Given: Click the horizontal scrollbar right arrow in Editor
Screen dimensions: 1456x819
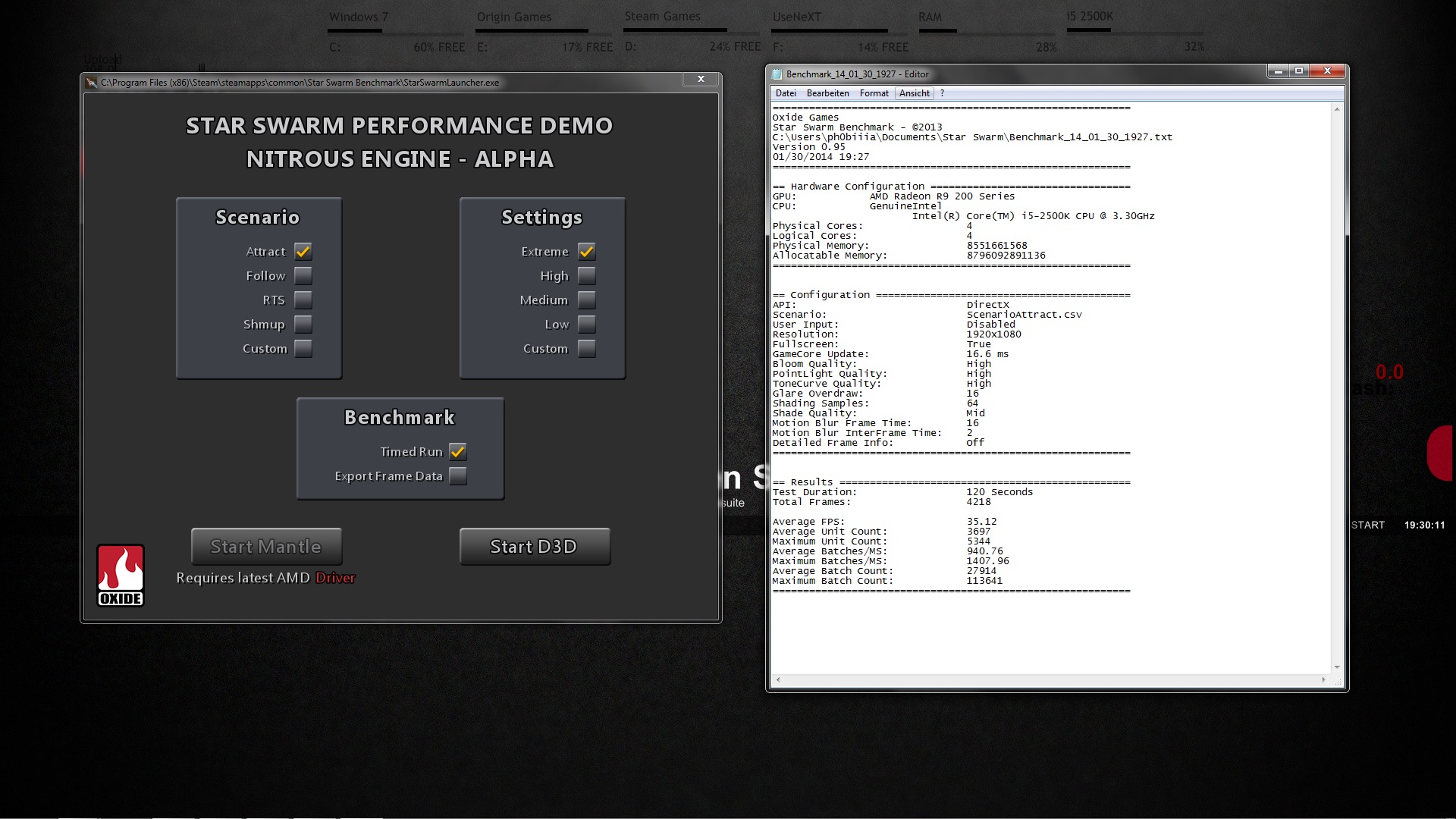Looking at the screenshot, I should coord(1324,679).
